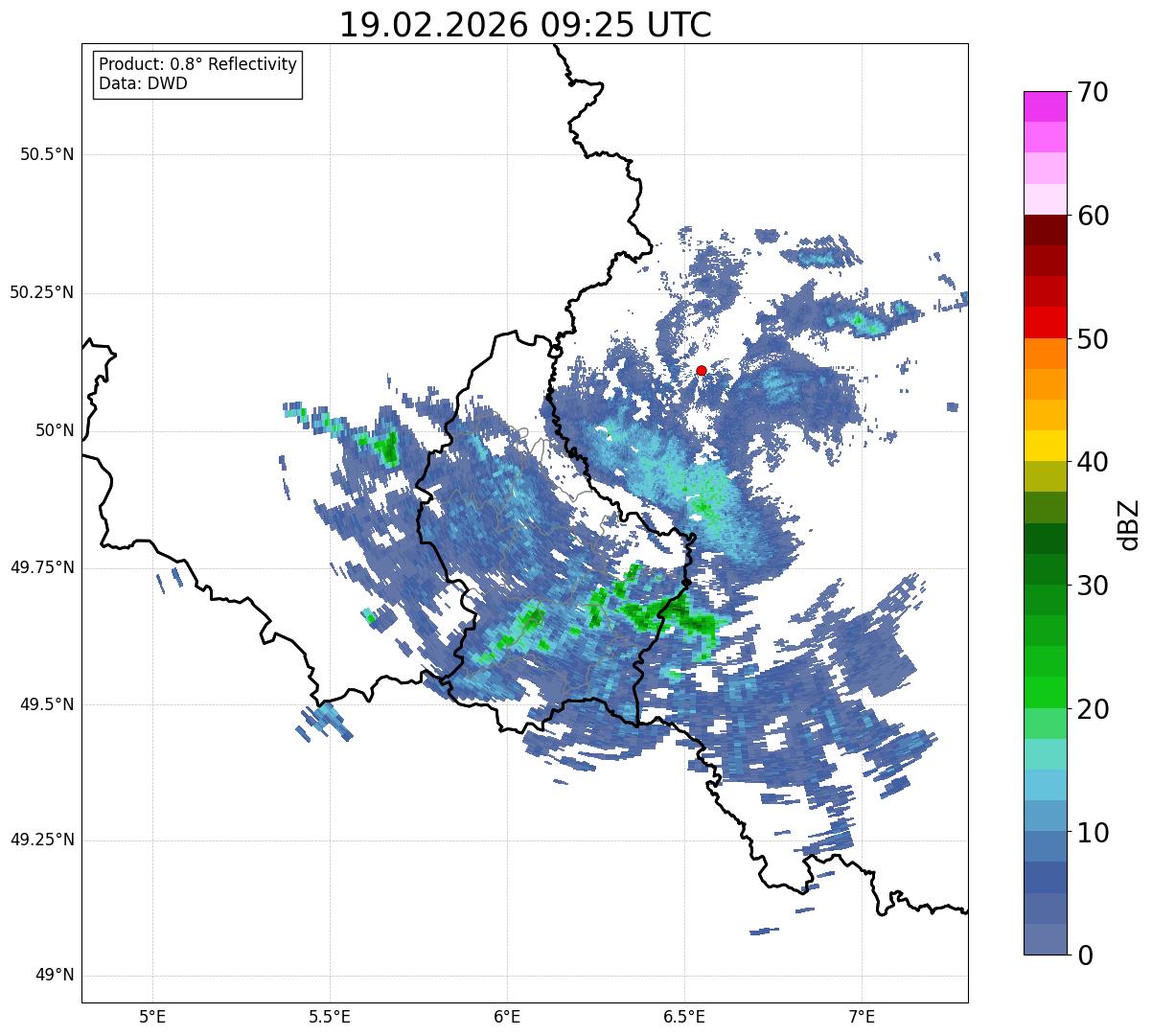1152x1036 pixels.
Task: Click the bright green swatch just above 20
Action: pos(1046,692)
